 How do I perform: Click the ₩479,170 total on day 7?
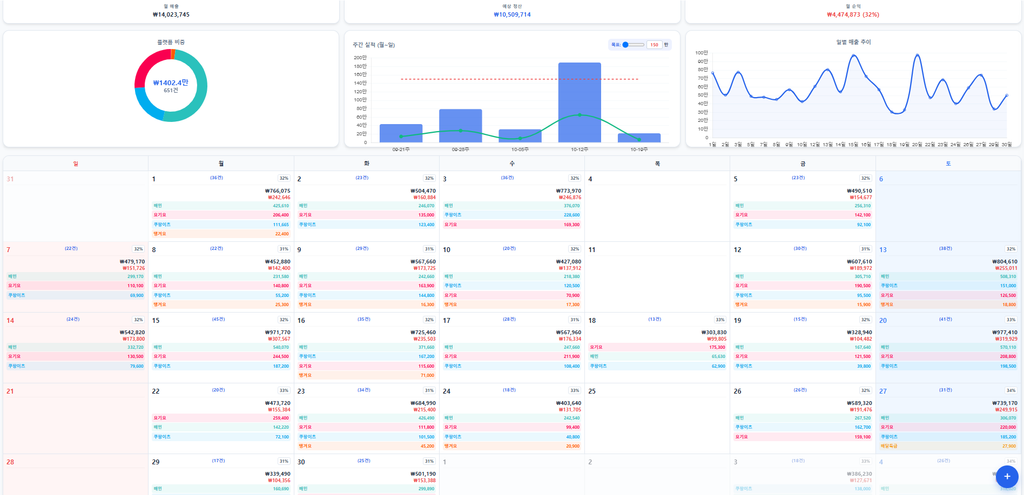tap(132, 262)
